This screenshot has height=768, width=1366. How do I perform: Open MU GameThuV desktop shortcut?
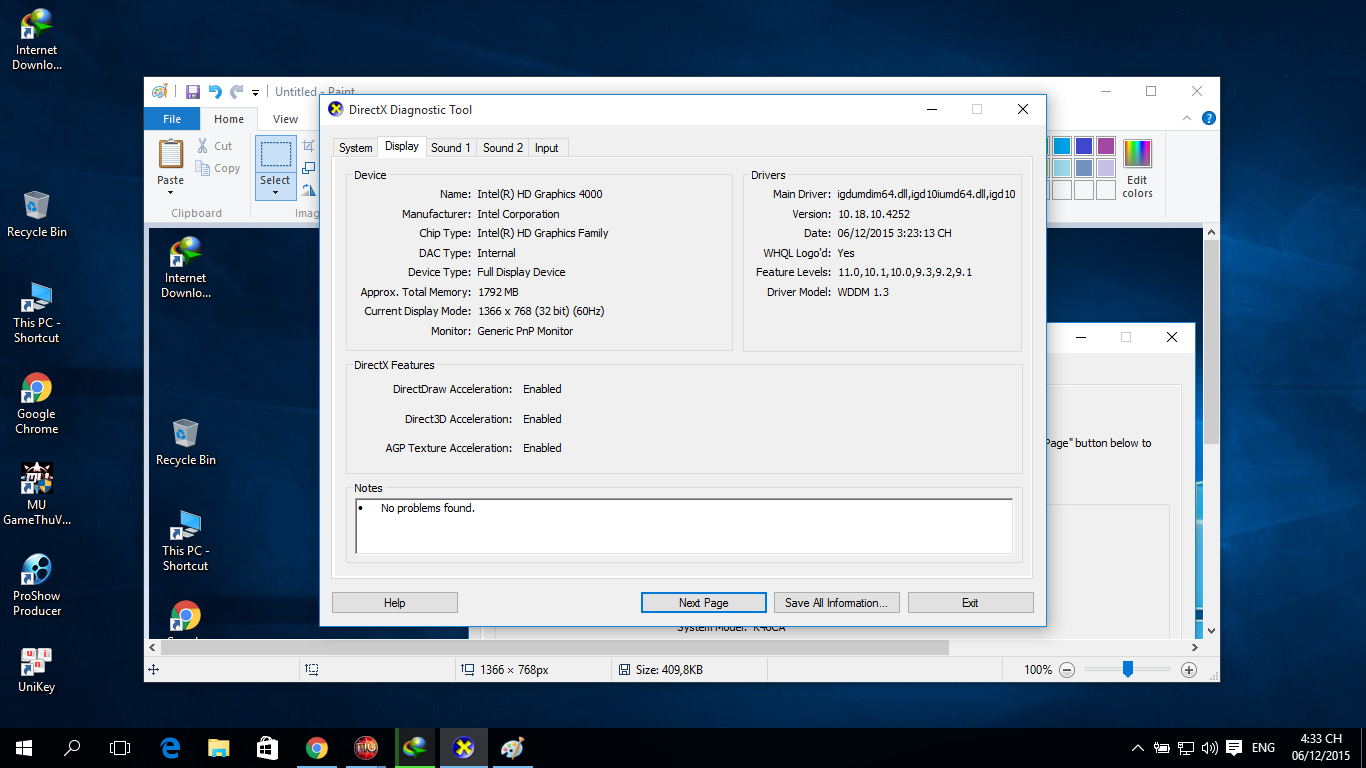click(37, 495)
